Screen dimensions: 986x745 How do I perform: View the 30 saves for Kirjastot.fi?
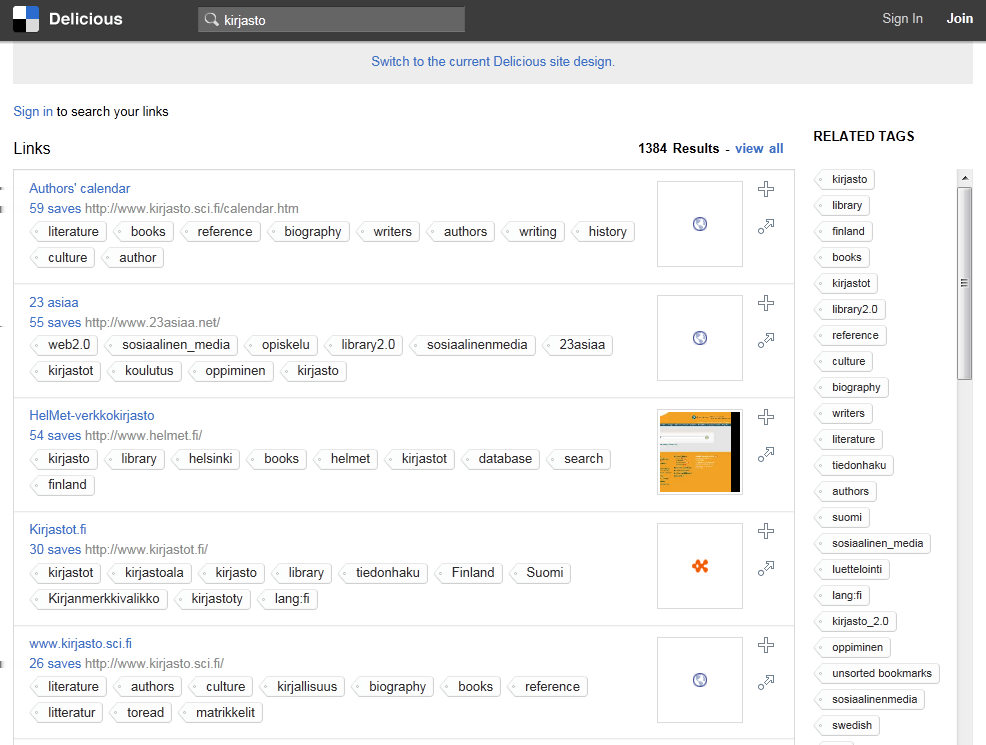coord(55,549)
